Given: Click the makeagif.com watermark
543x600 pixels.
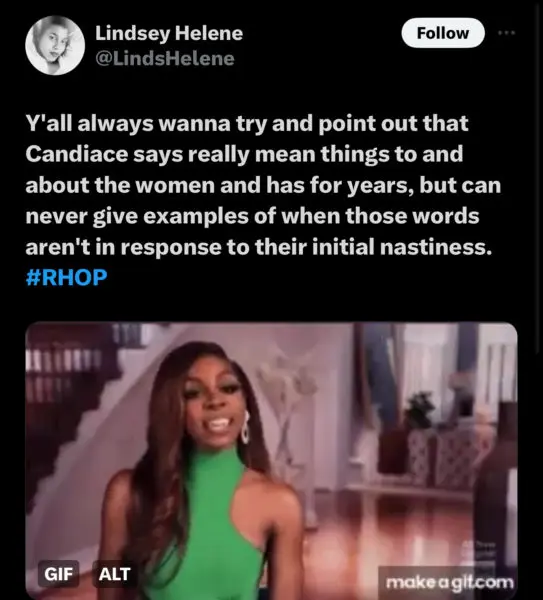Looking at the screenshot, I should [450, 582].
